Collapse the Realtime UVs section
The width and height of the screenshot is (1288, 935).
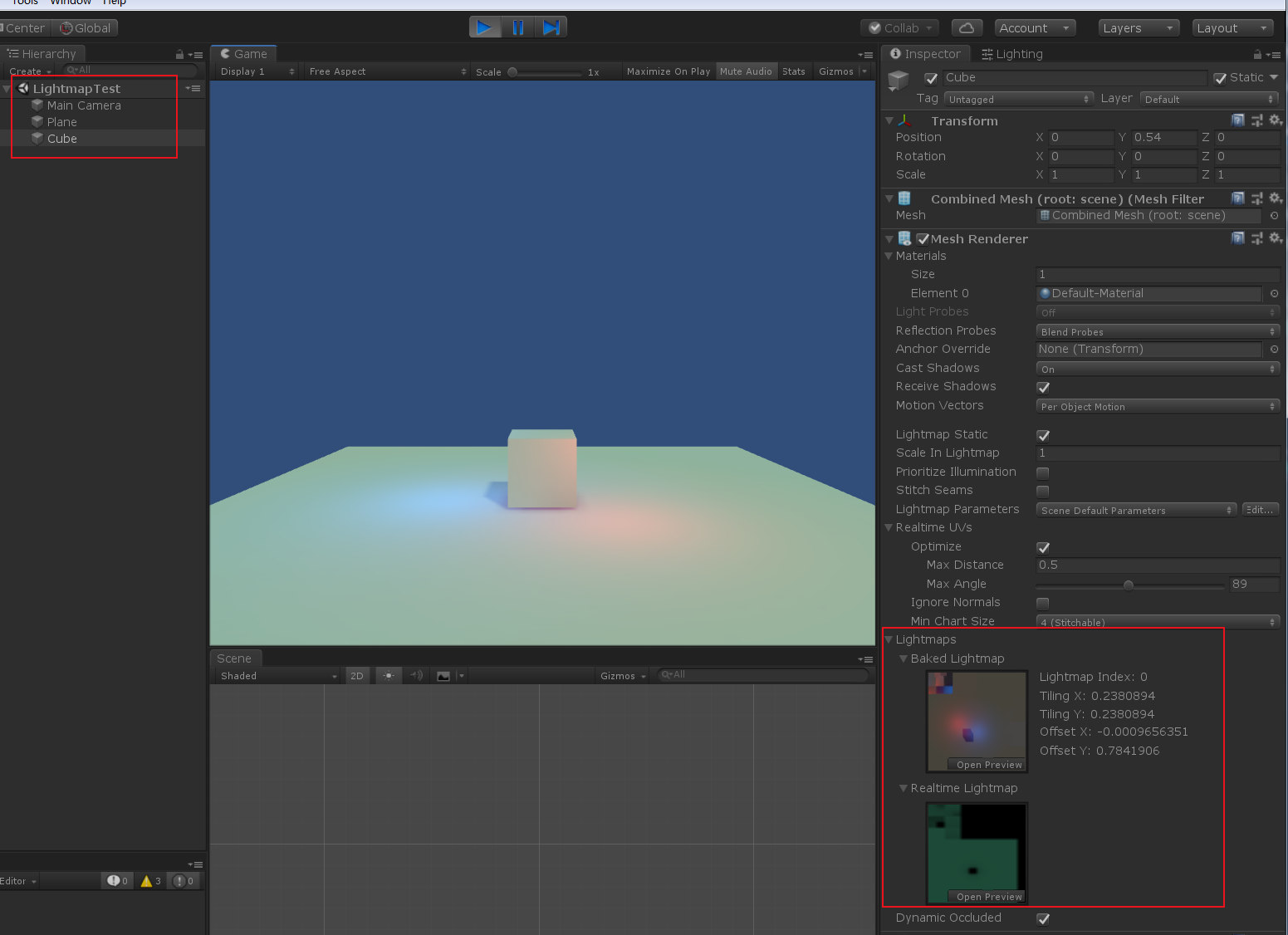point(889,527)
